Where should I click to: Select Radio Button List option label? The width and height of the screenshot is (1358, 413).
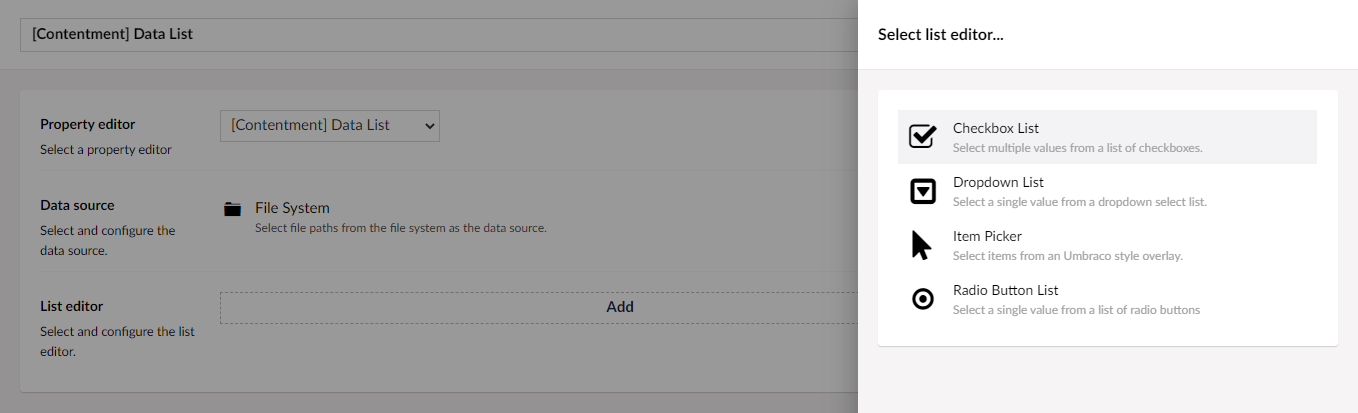(1005, 290)
